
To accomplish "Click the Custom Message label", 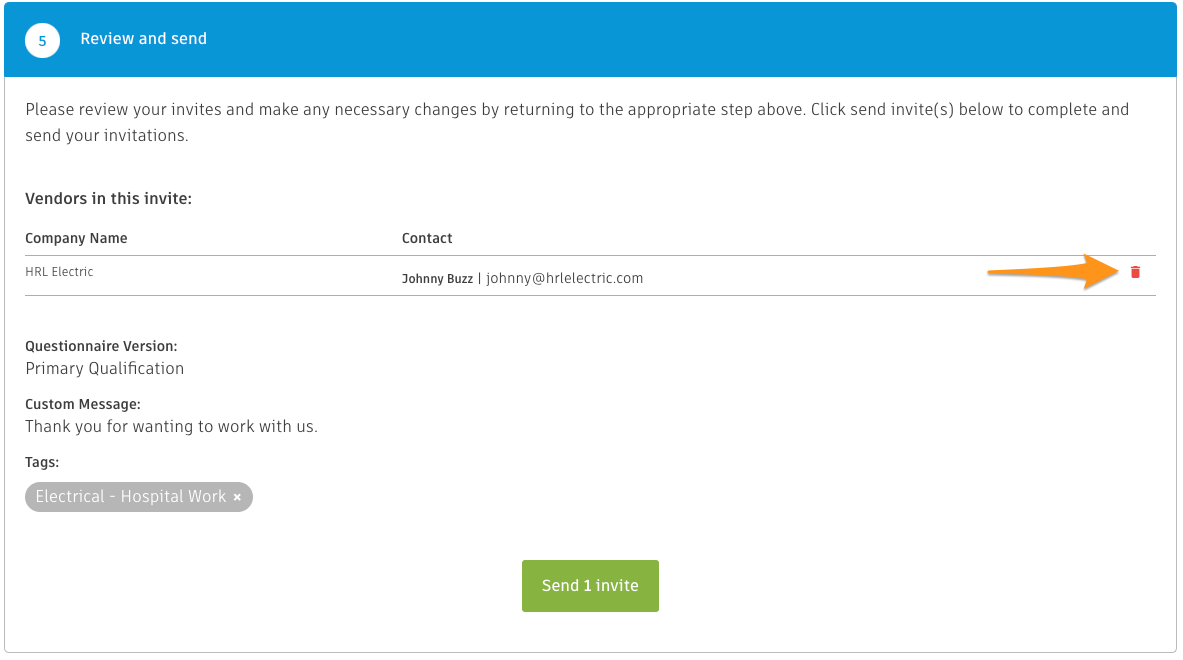I will click(83, 404).
